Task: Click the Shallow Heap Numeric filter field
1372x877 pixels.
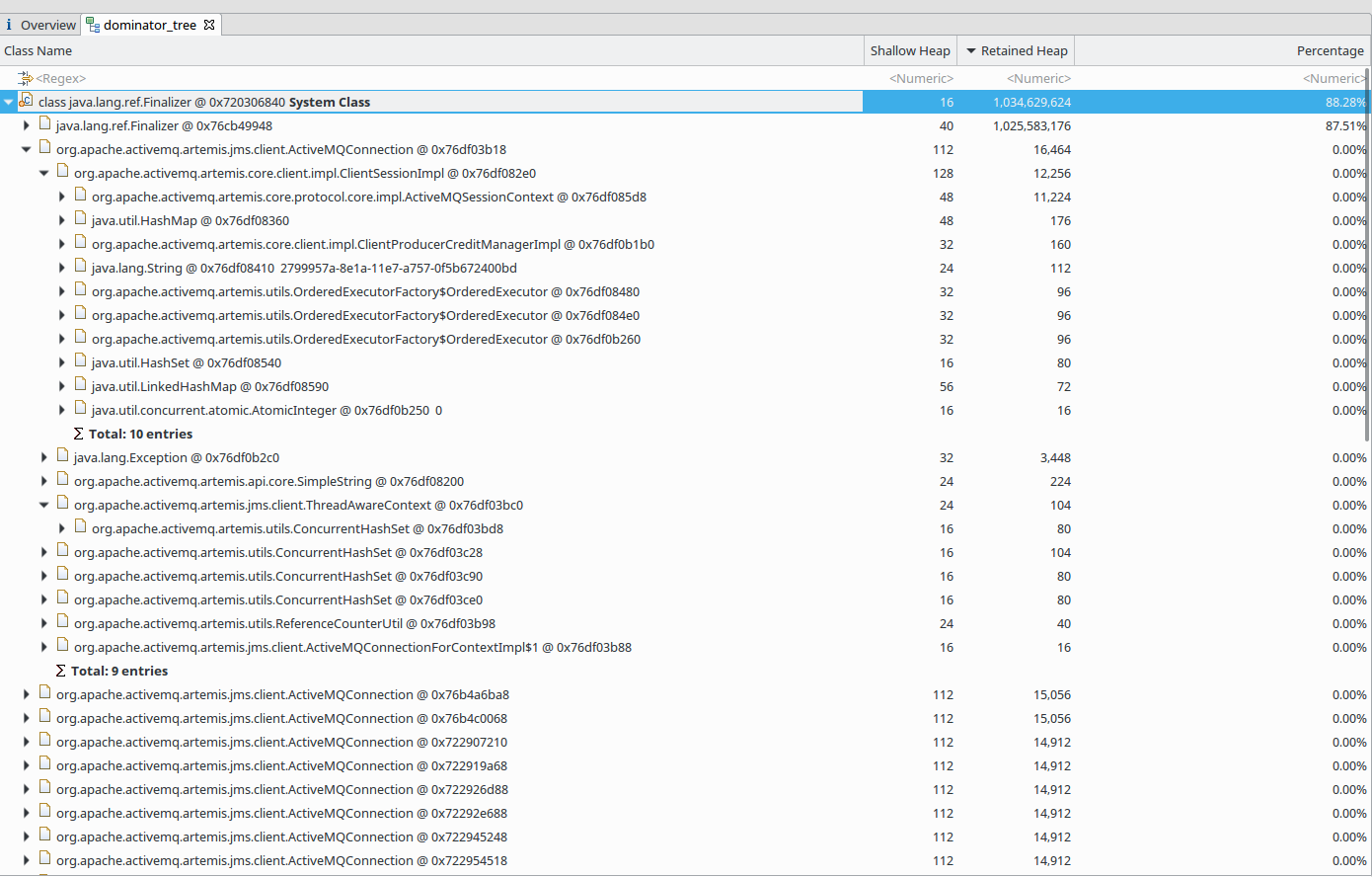Action: point(921,78)
